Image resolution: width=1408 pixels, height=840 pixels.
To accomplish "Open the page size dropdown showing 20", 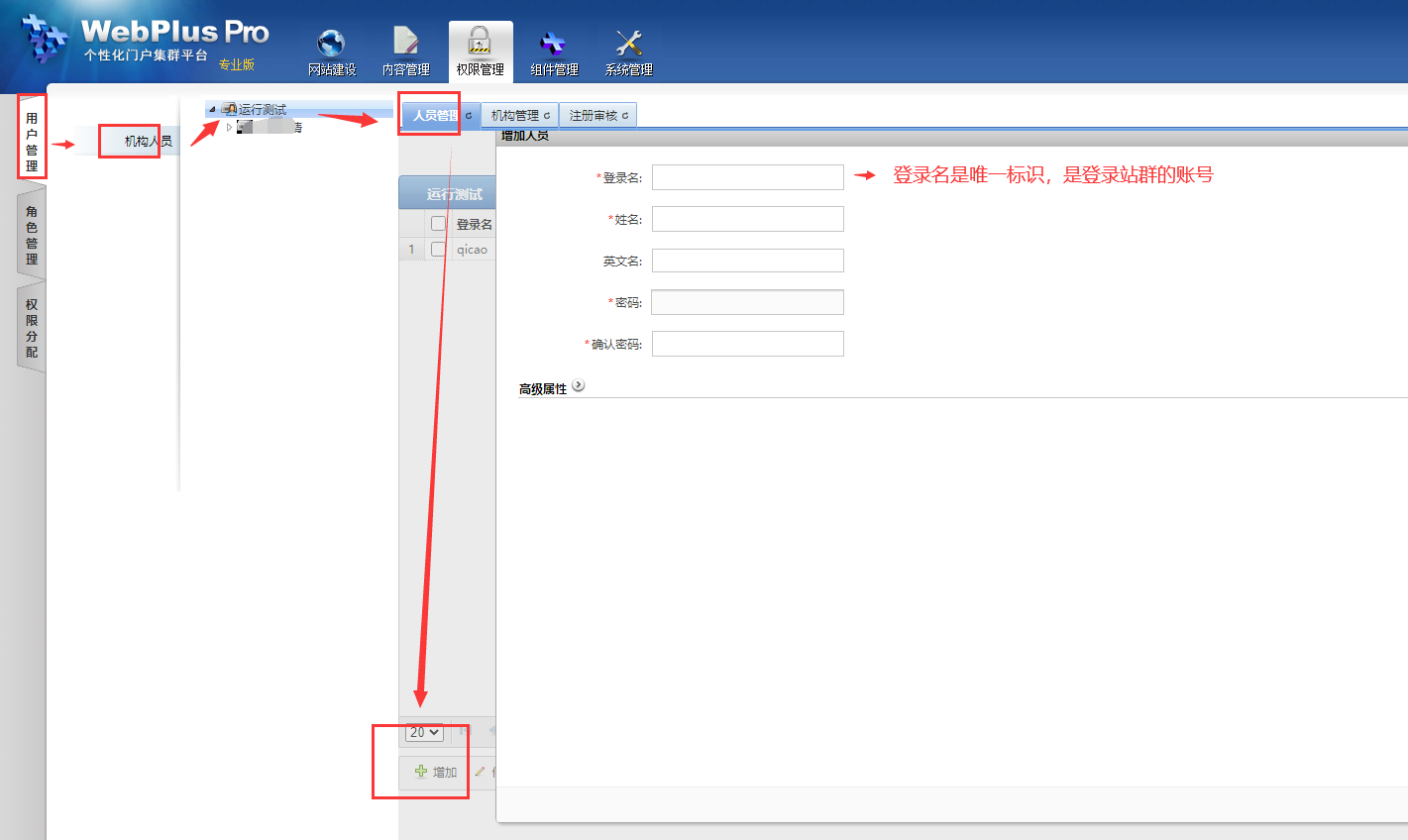I will (x=424, y=732).
